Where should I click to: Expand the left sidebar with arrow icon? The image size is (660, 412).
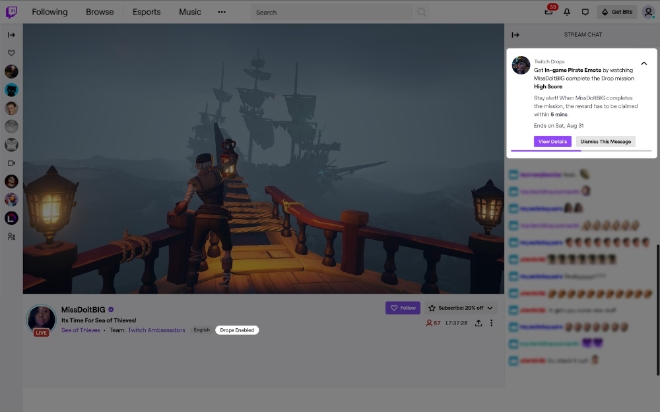tap(11, 35)
